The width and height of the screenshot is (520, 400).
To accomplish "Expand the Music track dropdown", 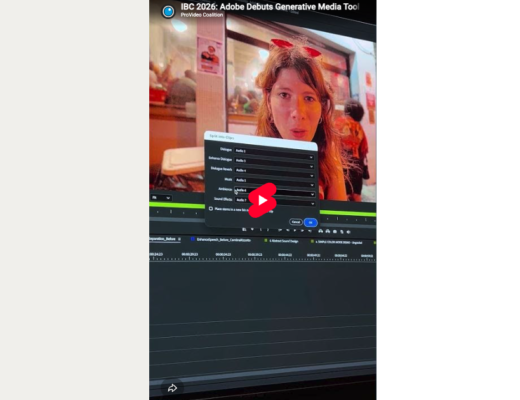I will [274, 181].
